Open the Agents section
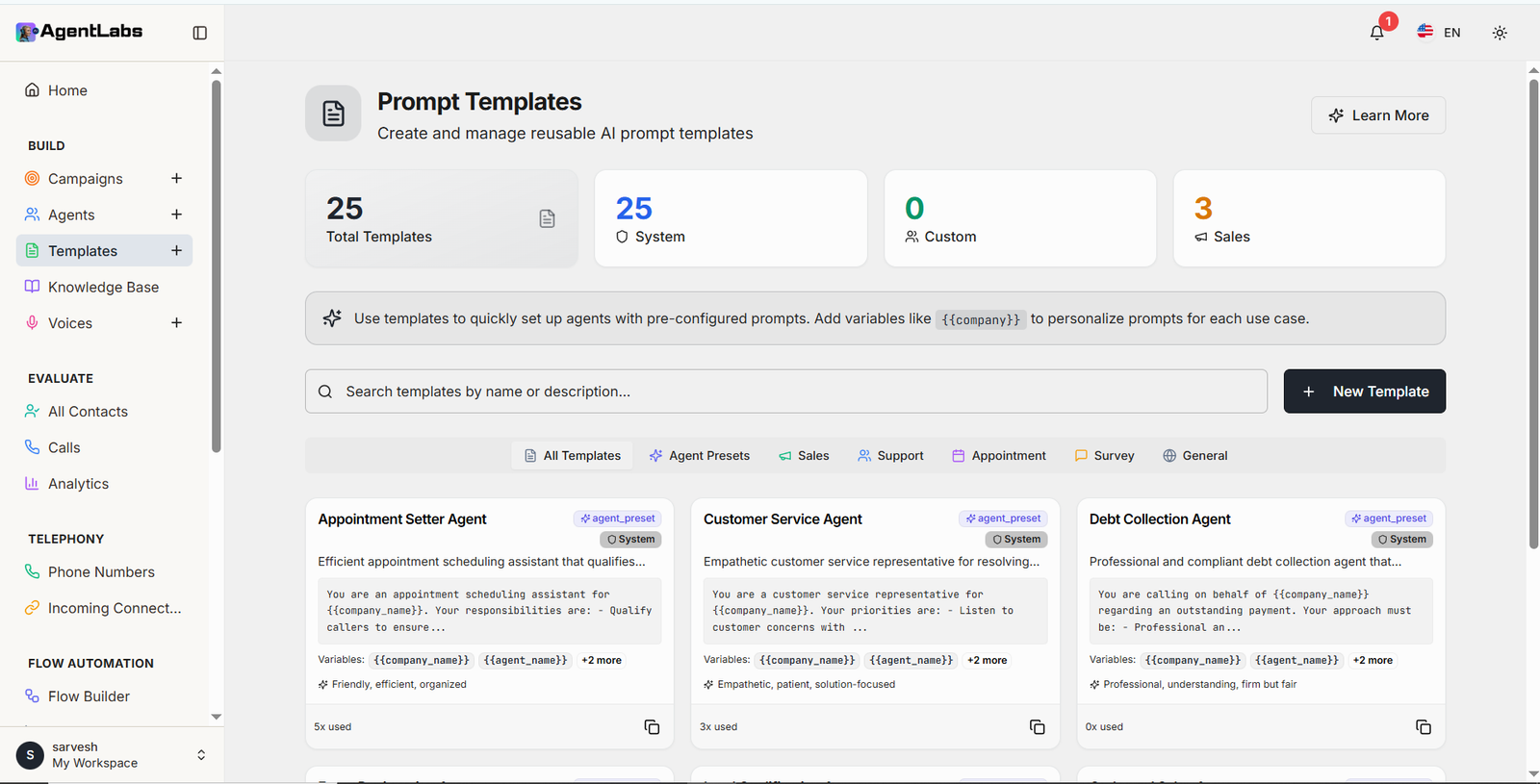1540x784 pixels. coord(71,215)
